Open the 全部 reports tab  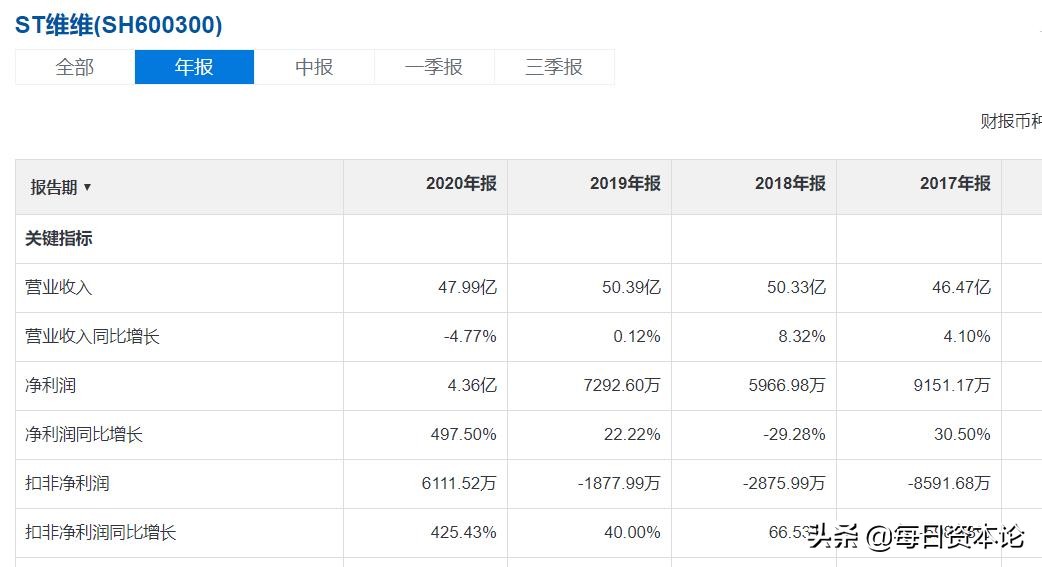(x=74, y=67)
